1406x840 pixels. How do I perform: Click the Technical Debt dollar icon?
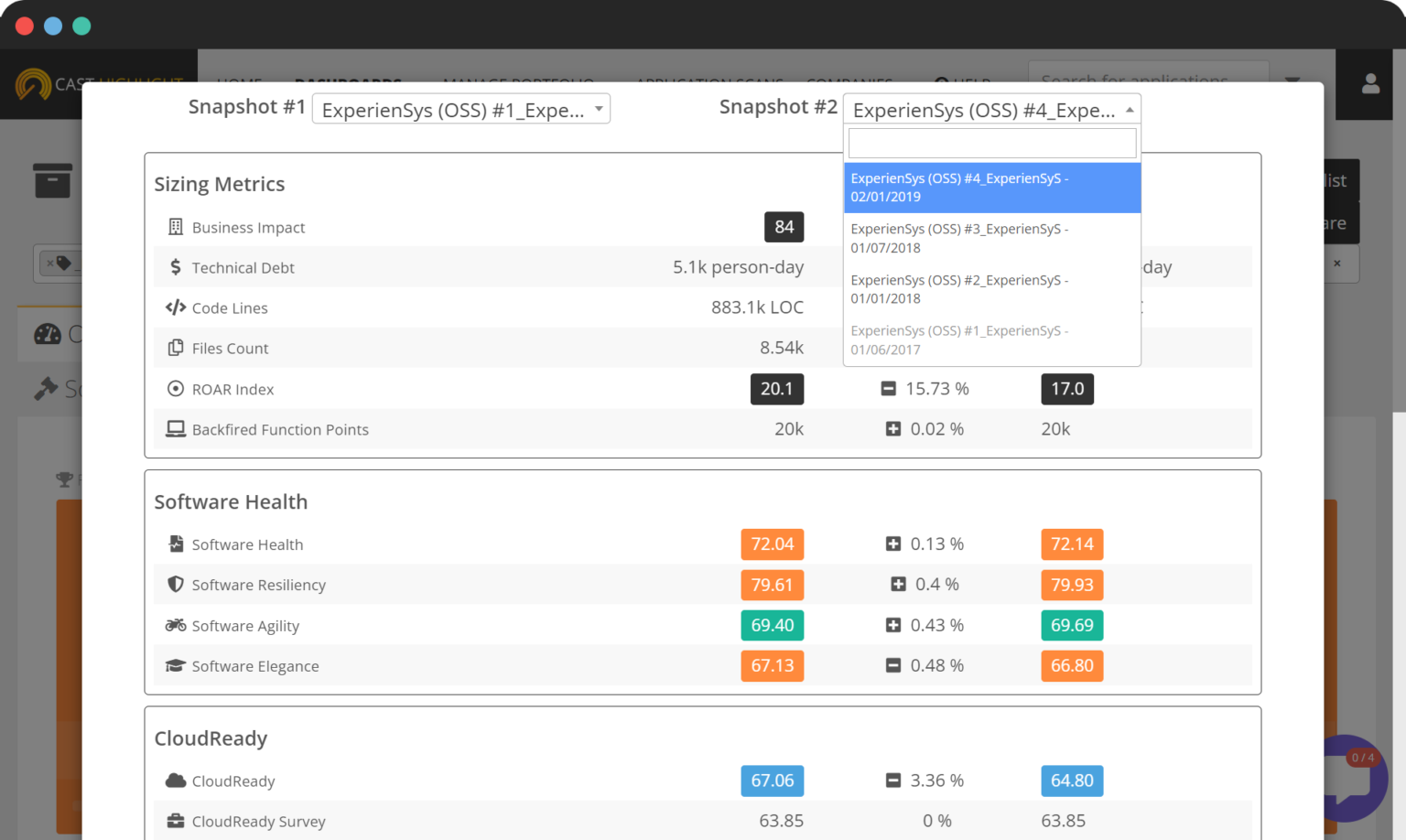coord(176,267)
